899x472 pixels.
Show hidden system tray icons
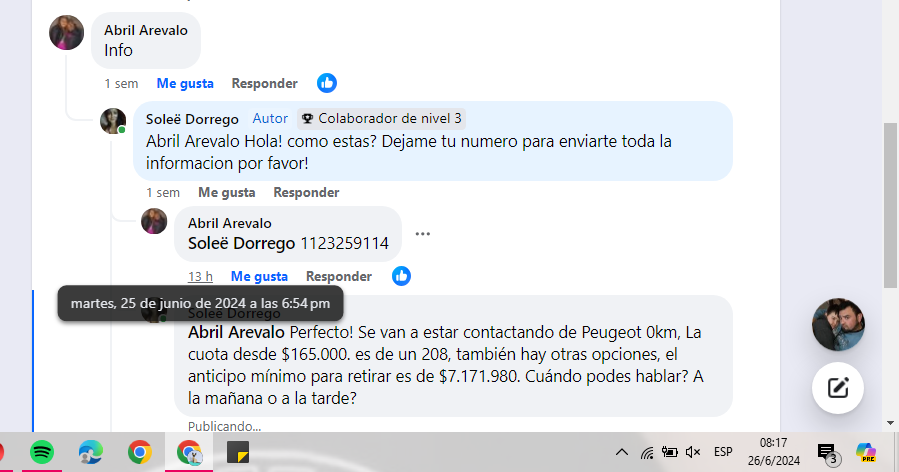click(x=621, y=453)
